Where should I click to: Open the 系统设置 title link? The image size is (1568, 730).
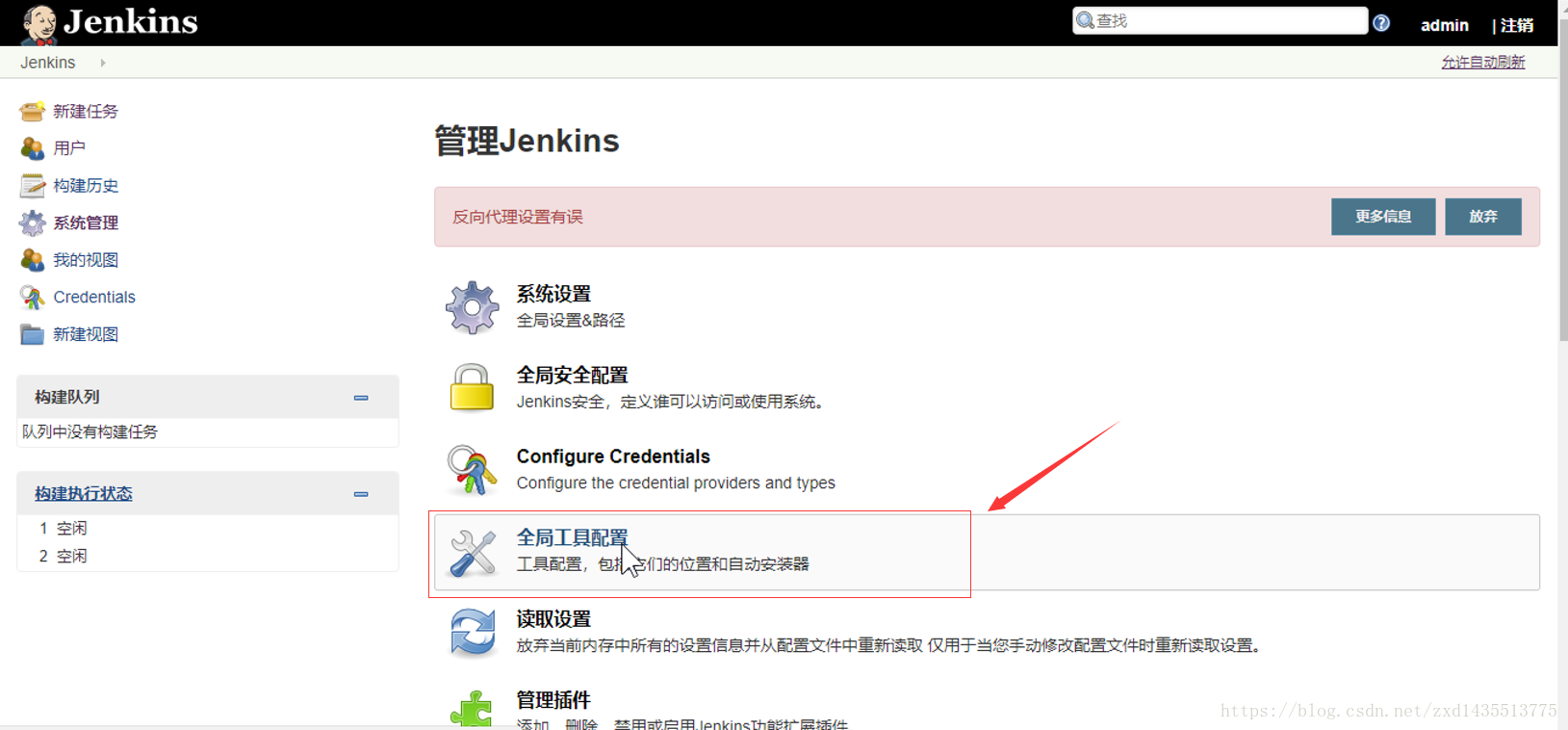coord(553,294)
